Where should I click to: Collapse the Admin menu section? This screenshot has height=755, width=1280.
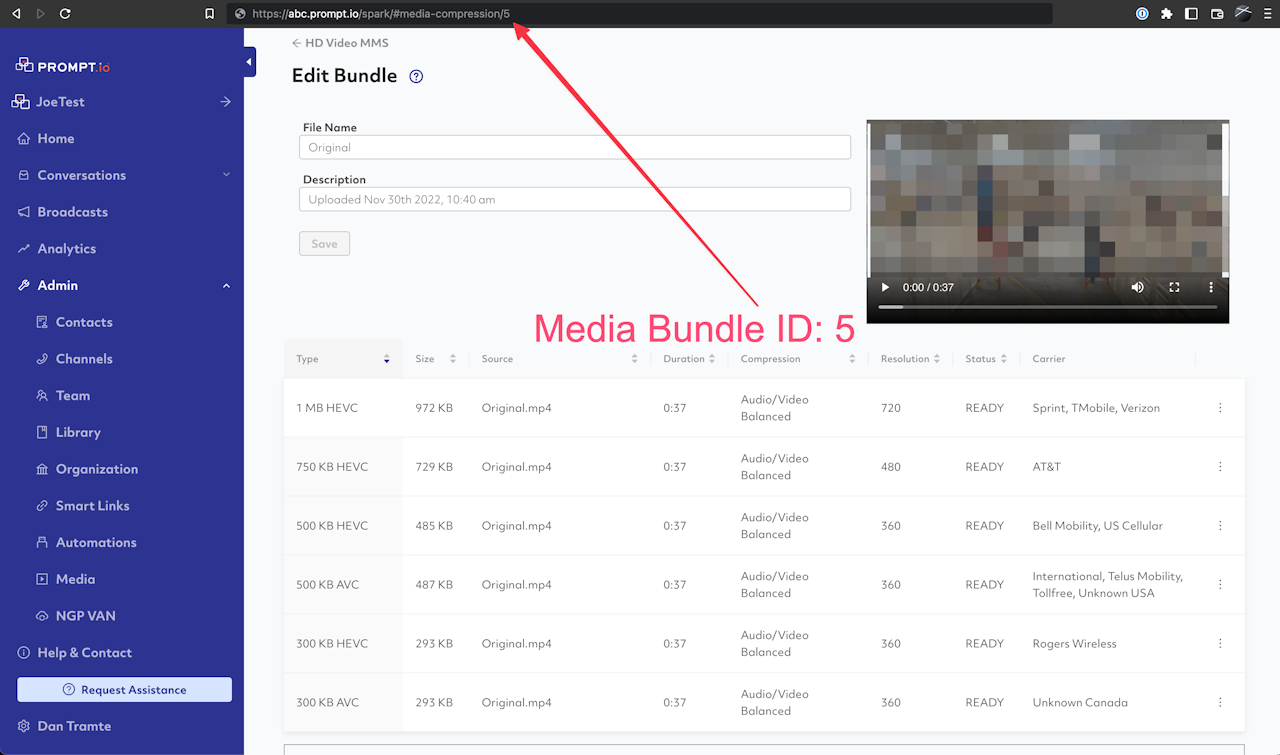pos(226,286)
